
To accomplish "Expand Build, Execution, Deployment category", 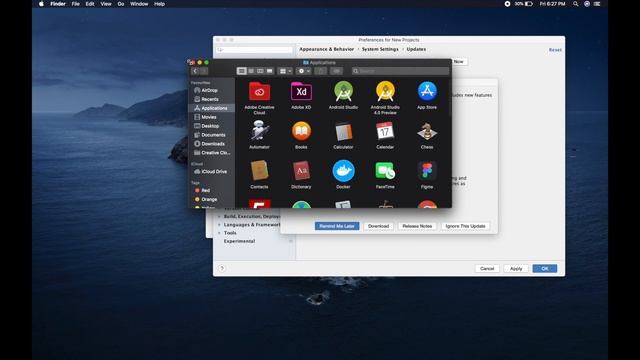I will [x=219, y=217].
